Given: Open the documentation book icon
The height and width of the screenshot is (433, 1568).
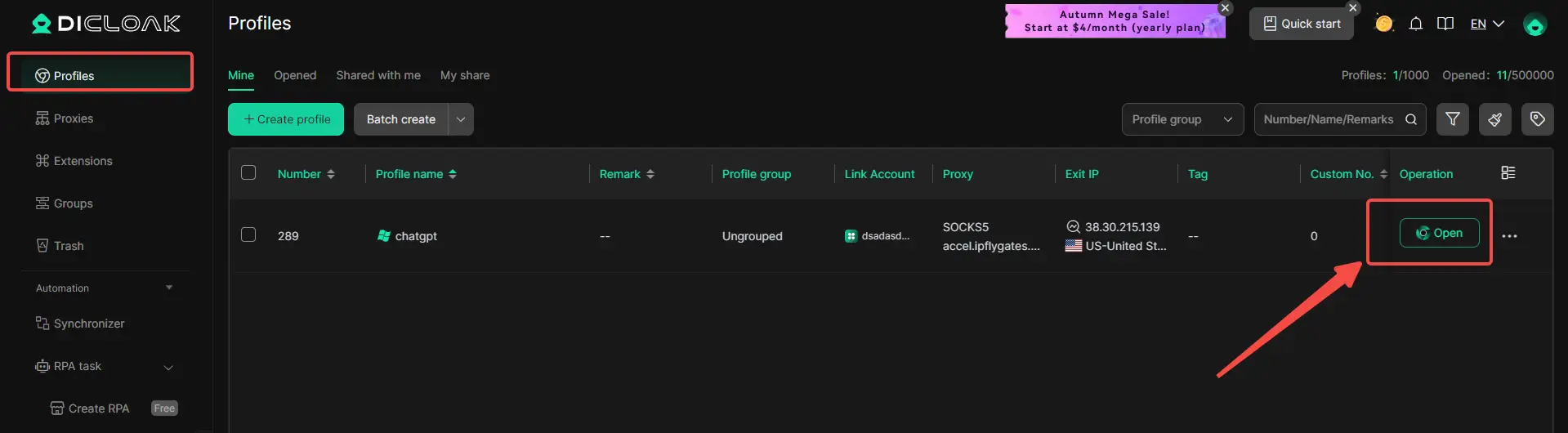Looking at the screenshot, I should click(x=1445, y=24).
